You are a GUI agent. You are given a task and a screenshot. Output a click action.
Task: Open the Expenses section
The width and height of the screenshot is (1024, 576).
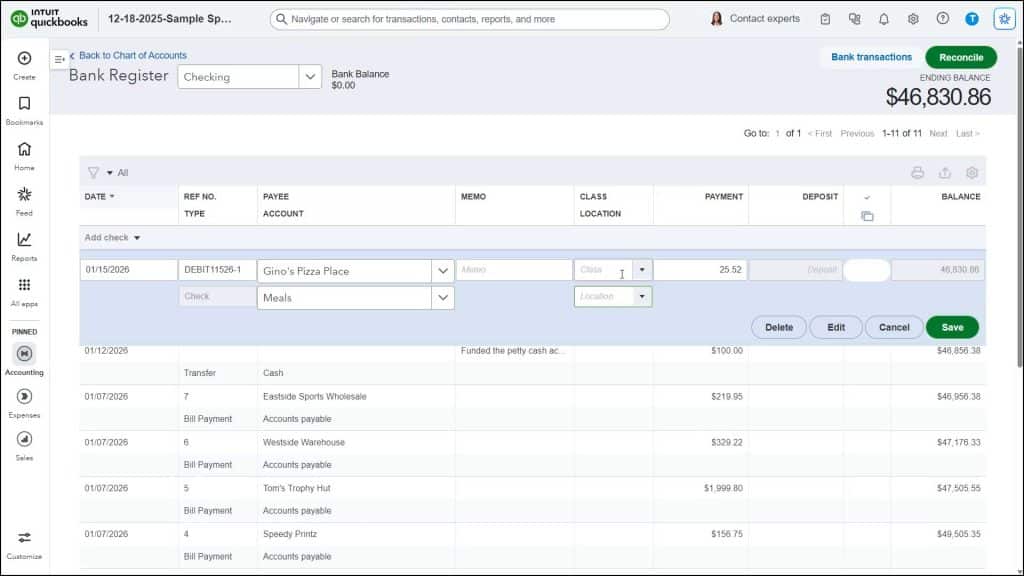(x=24, y=403)
